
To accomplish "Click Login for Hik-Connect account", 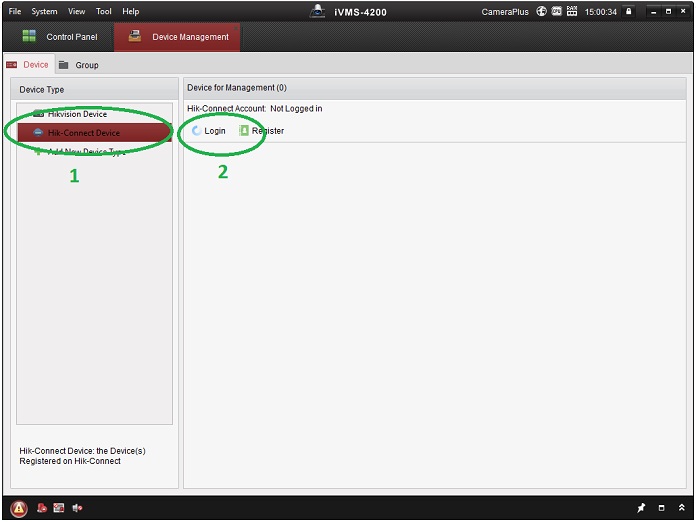I will click(x=208, y=131).
